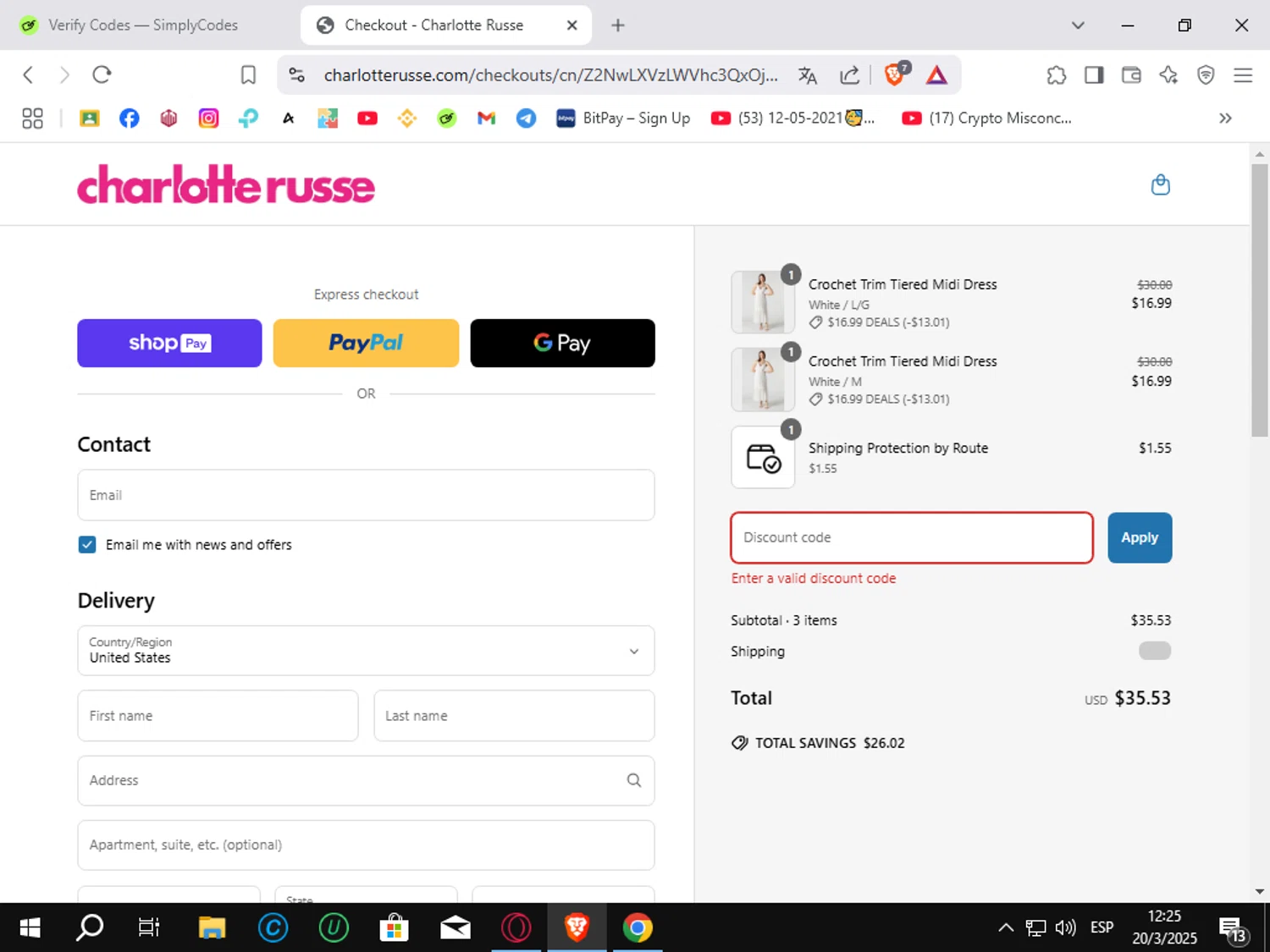The height and width of the screenshot is (952, 1270).
Task: Open Windows taskbar search
Action: pos(90,927)
